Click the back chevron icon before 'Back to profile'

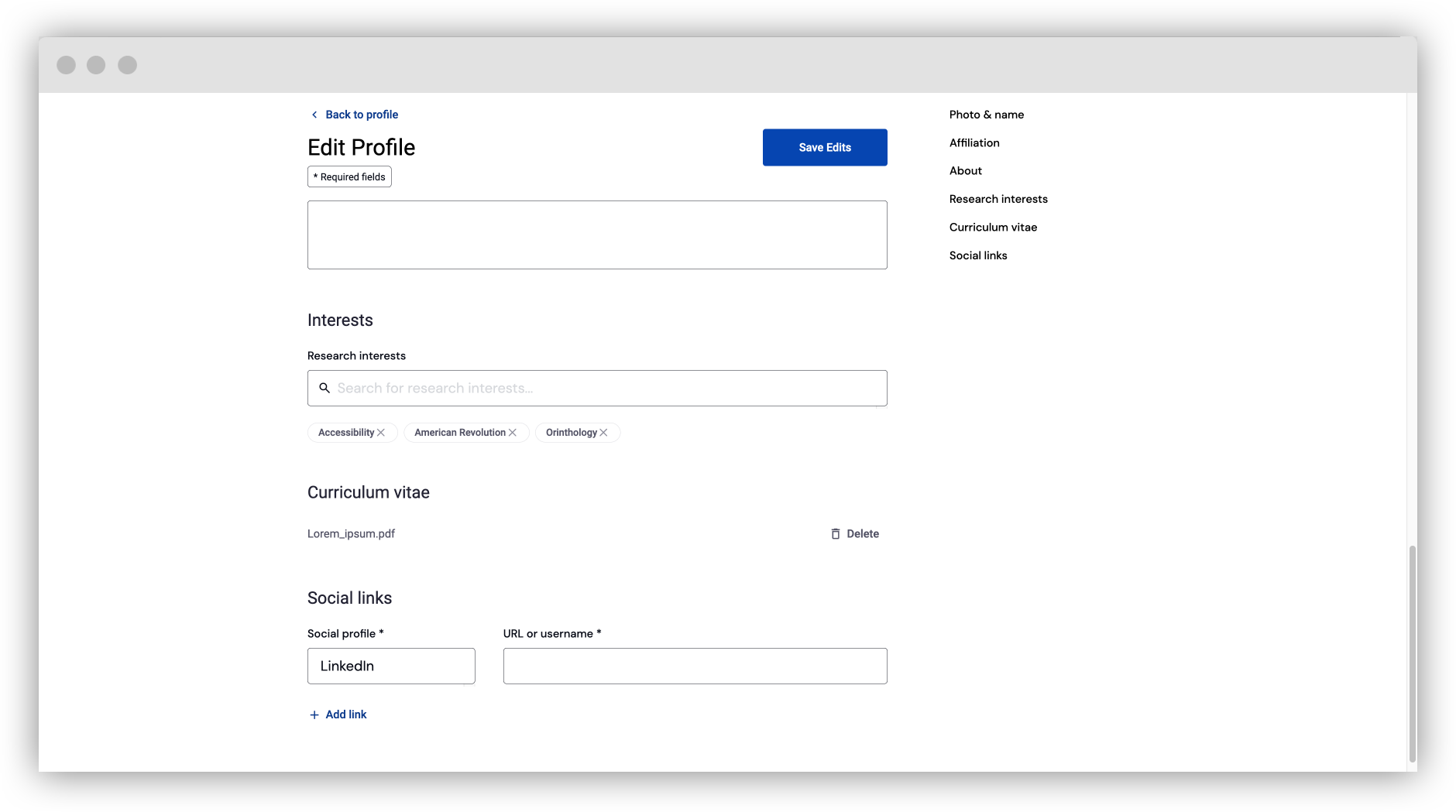coord(314,115)
